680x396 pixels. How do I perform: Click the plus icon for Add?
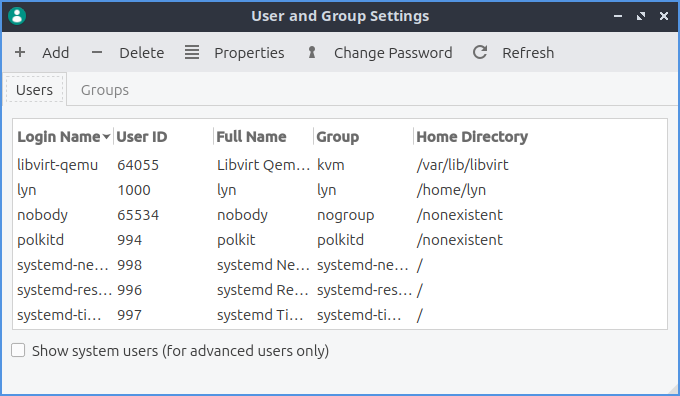tap(20, 52)
